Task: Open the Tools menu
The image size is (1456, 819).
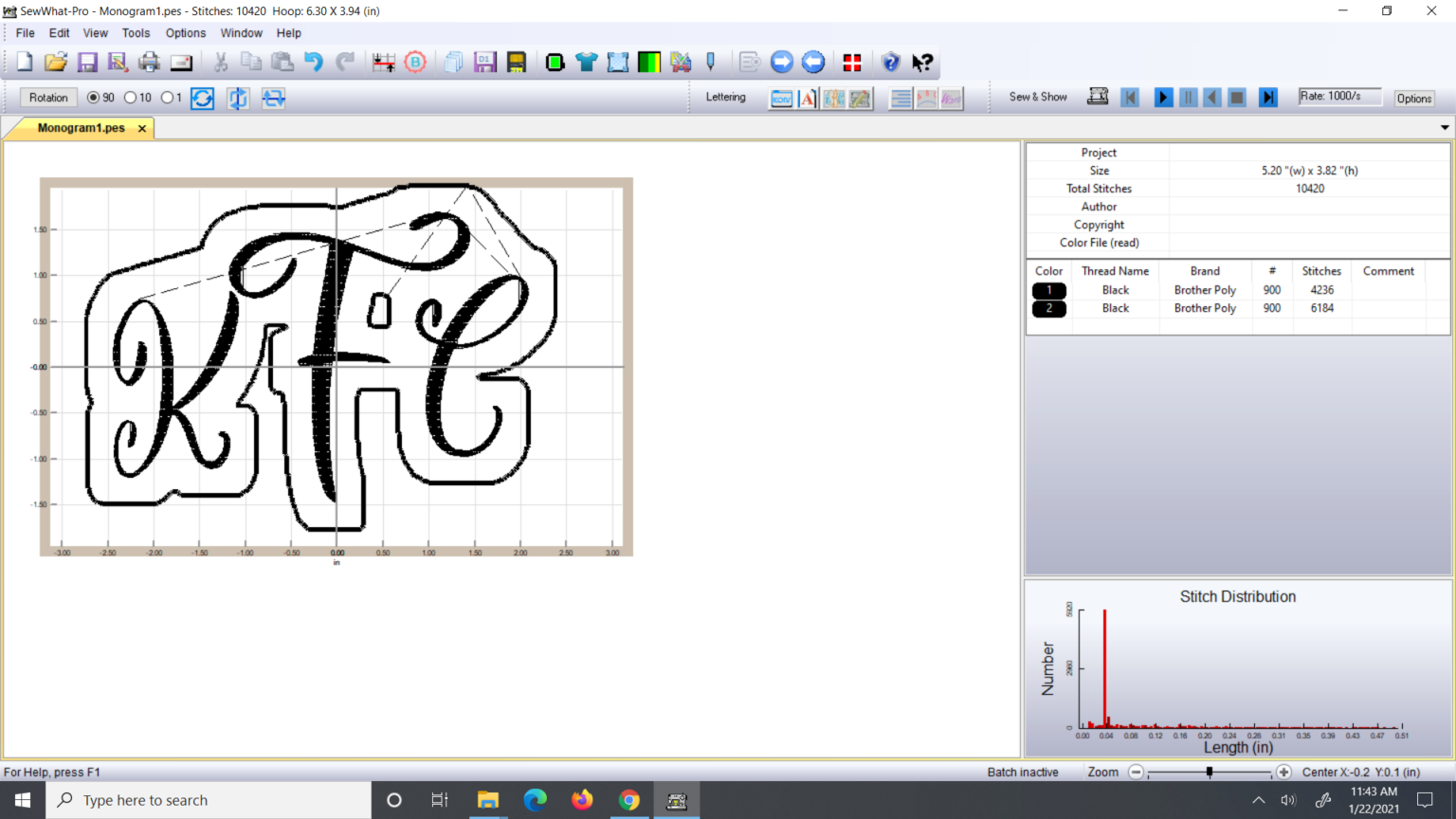Action: click(136, 33)
